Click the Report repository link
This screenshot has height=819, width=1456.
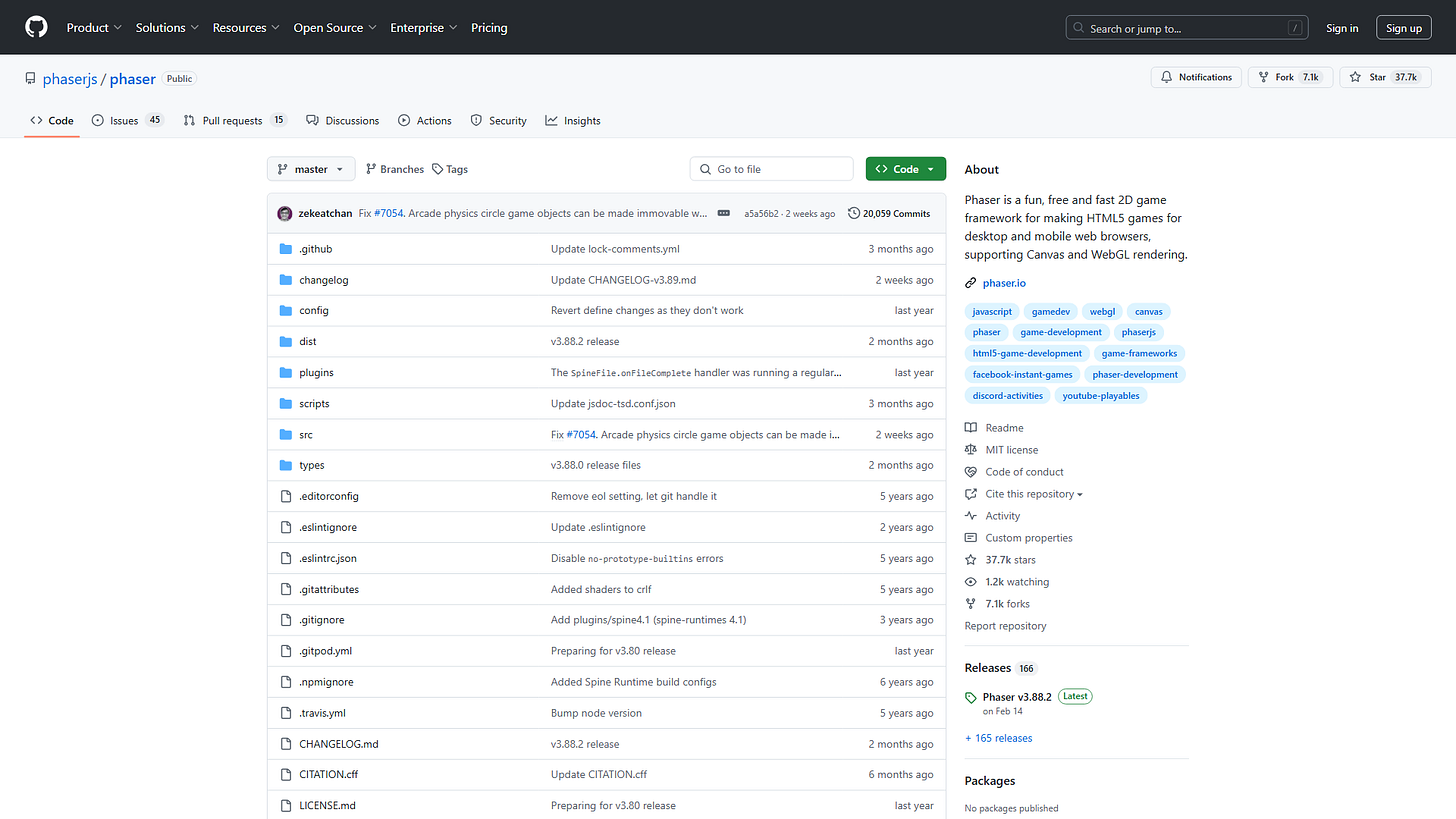1005,626
